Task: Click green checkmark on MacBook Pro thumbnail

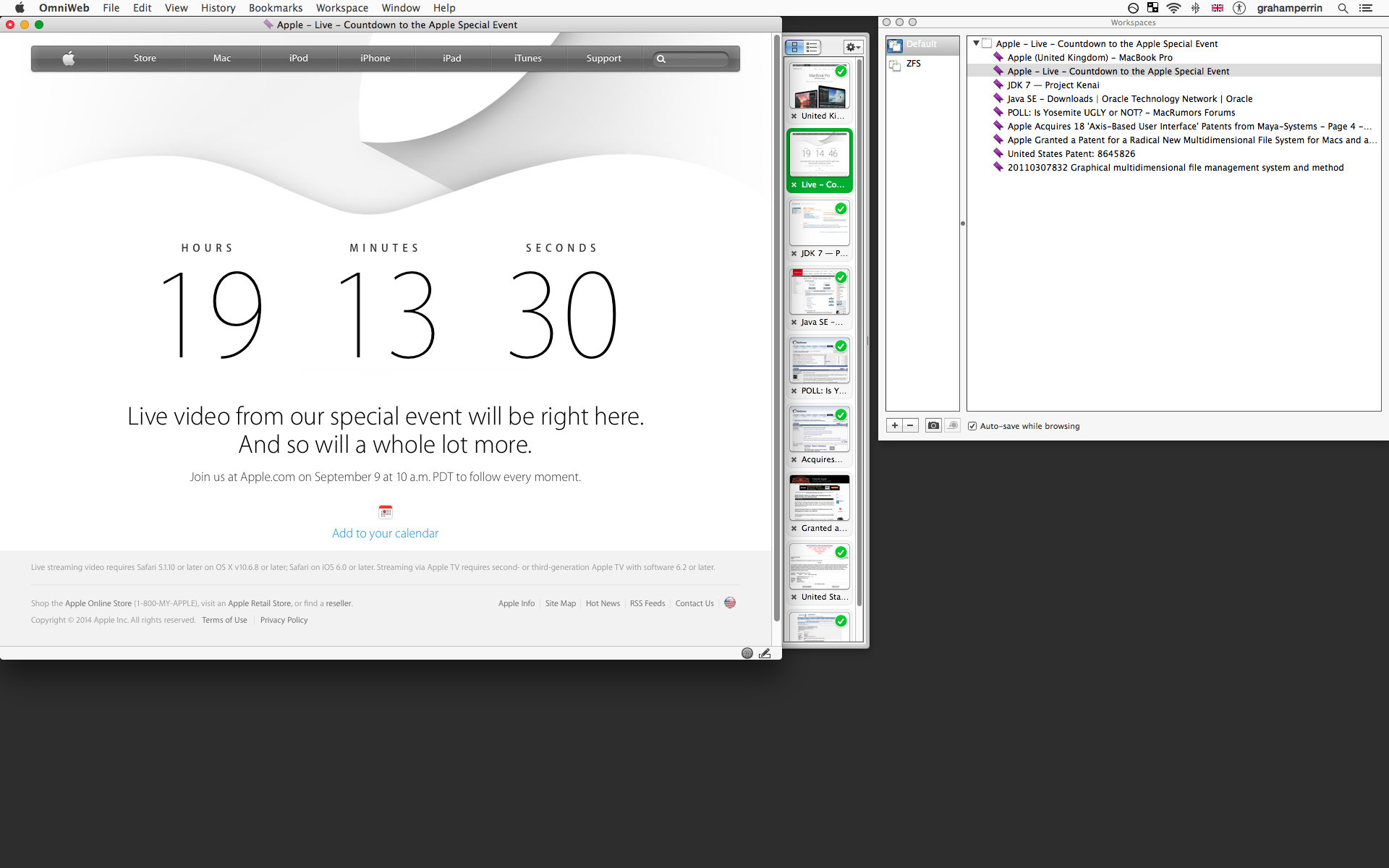Action: point(841,71)
